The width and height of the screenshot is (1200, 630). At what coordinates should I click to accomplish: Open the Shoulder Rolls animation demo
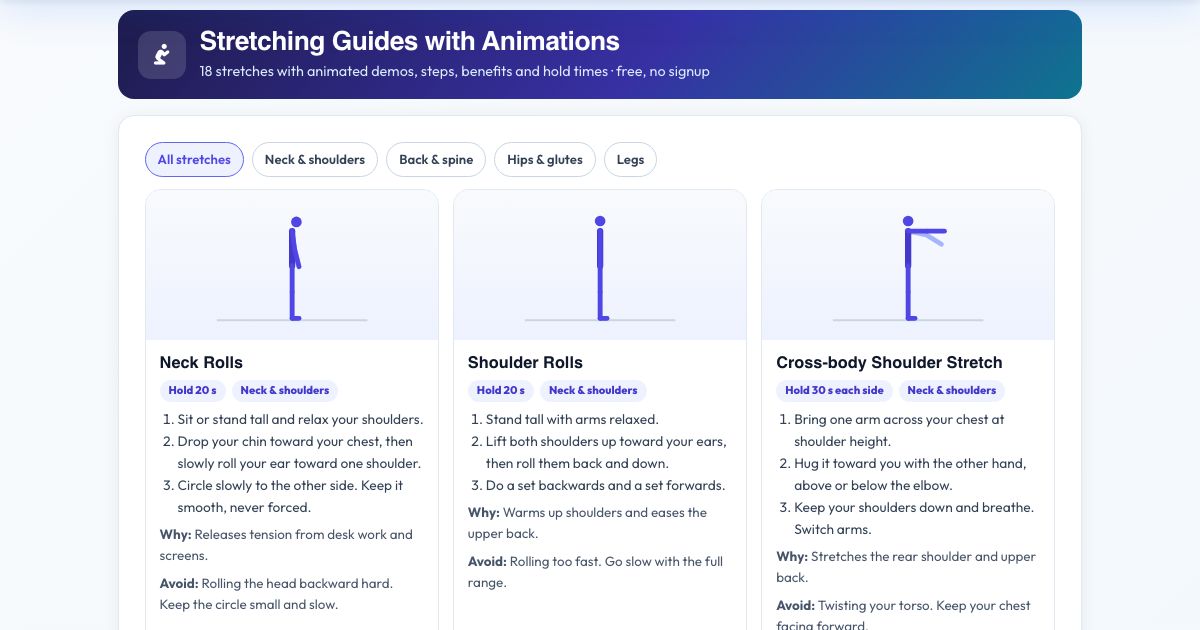600,265
